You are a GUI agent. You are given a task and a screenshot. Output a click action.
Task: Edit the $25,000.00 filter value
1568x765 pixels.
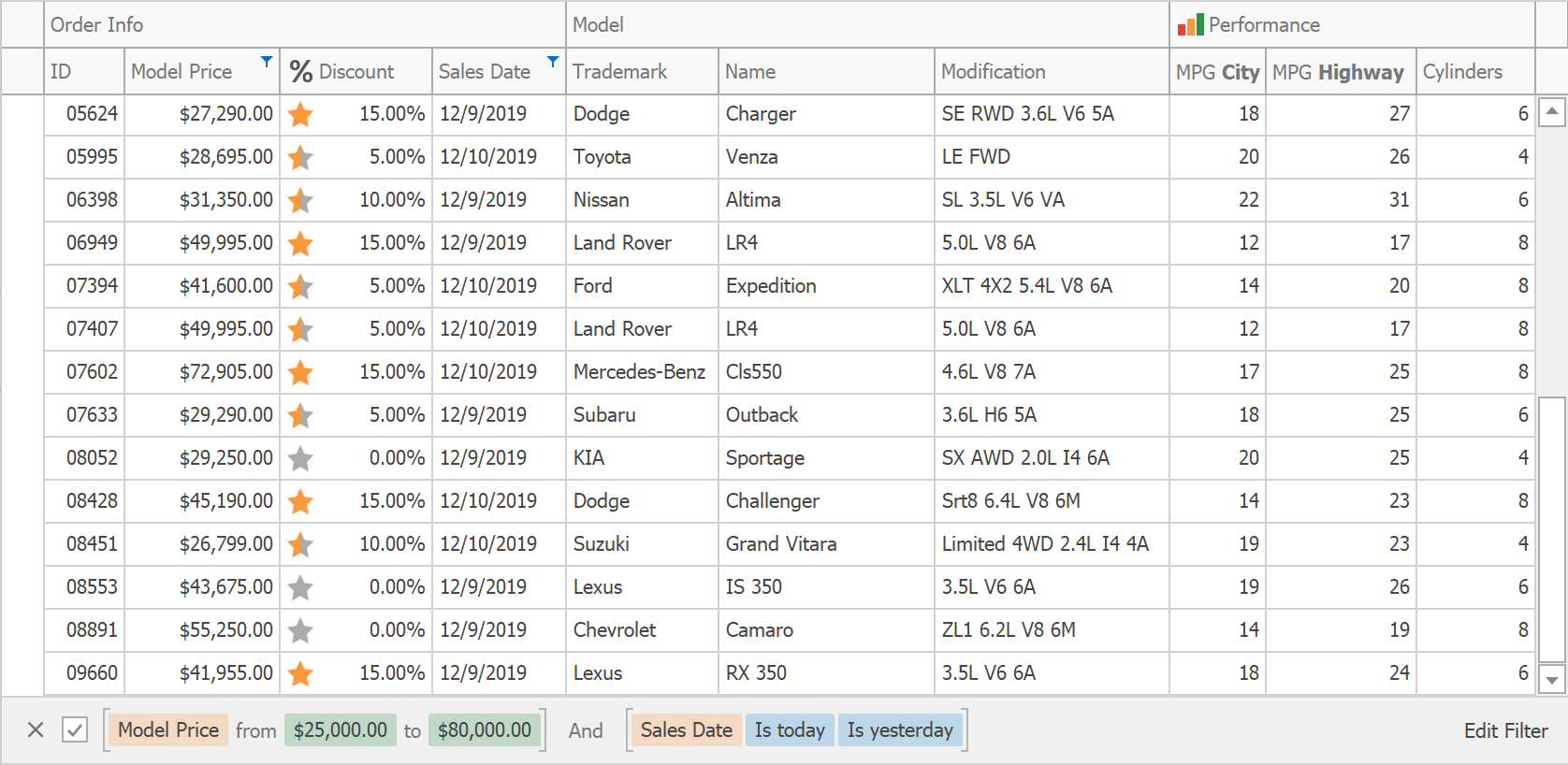341,730
